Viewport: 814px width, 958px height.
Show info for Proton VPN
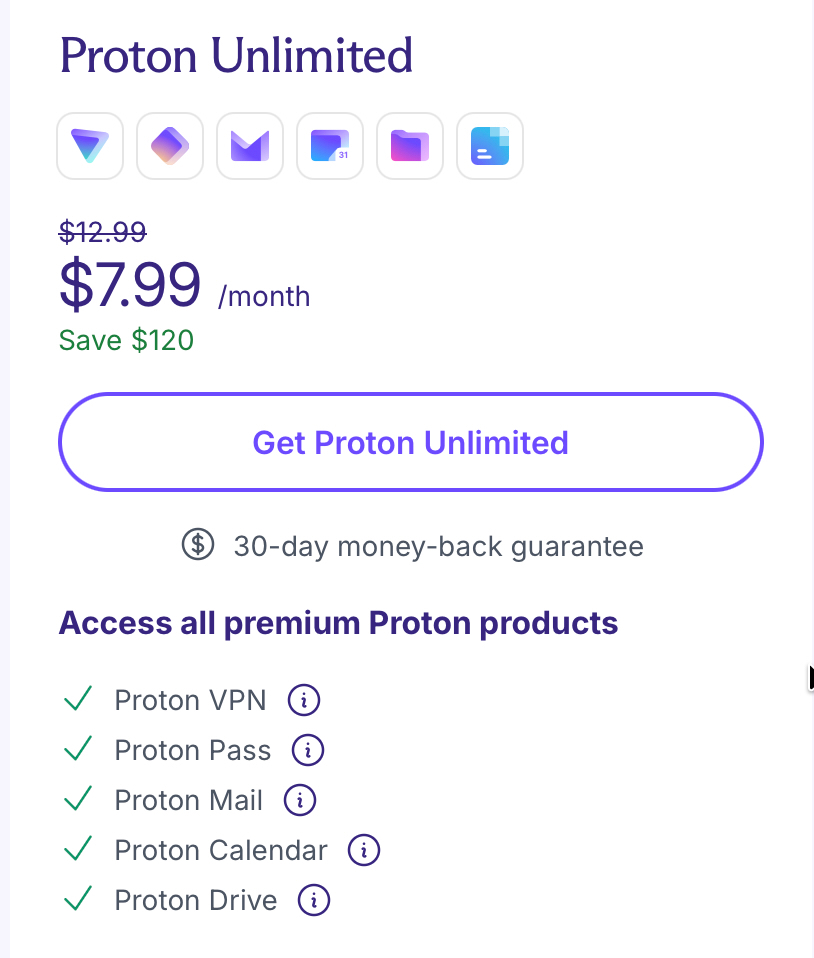tap(304, 700)
